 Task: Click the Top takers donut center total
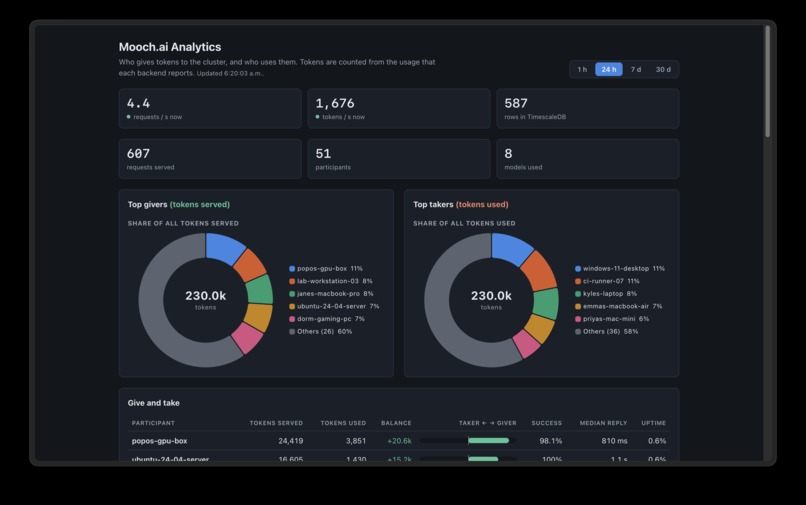coord(491,296)
